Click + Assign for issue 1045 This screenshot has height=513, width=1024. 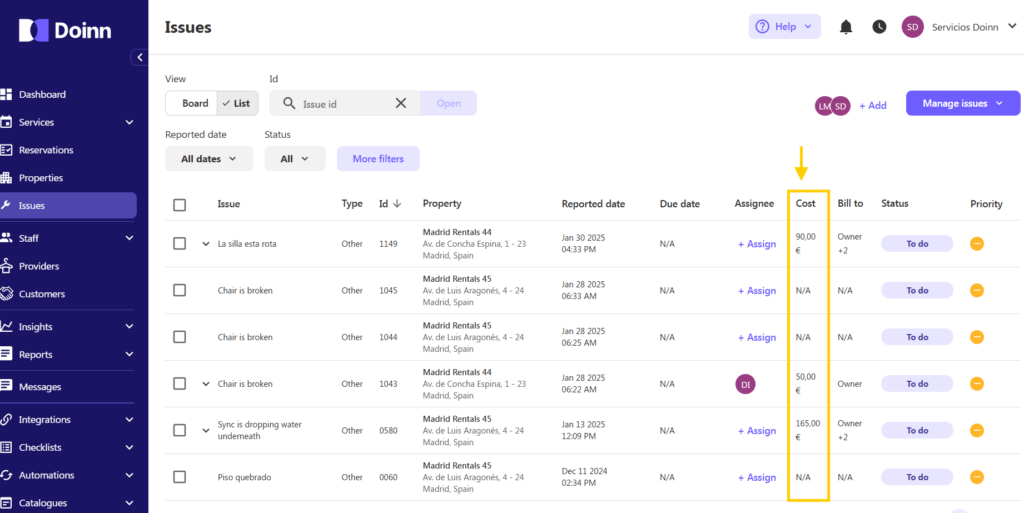click(x=757, y=290)
